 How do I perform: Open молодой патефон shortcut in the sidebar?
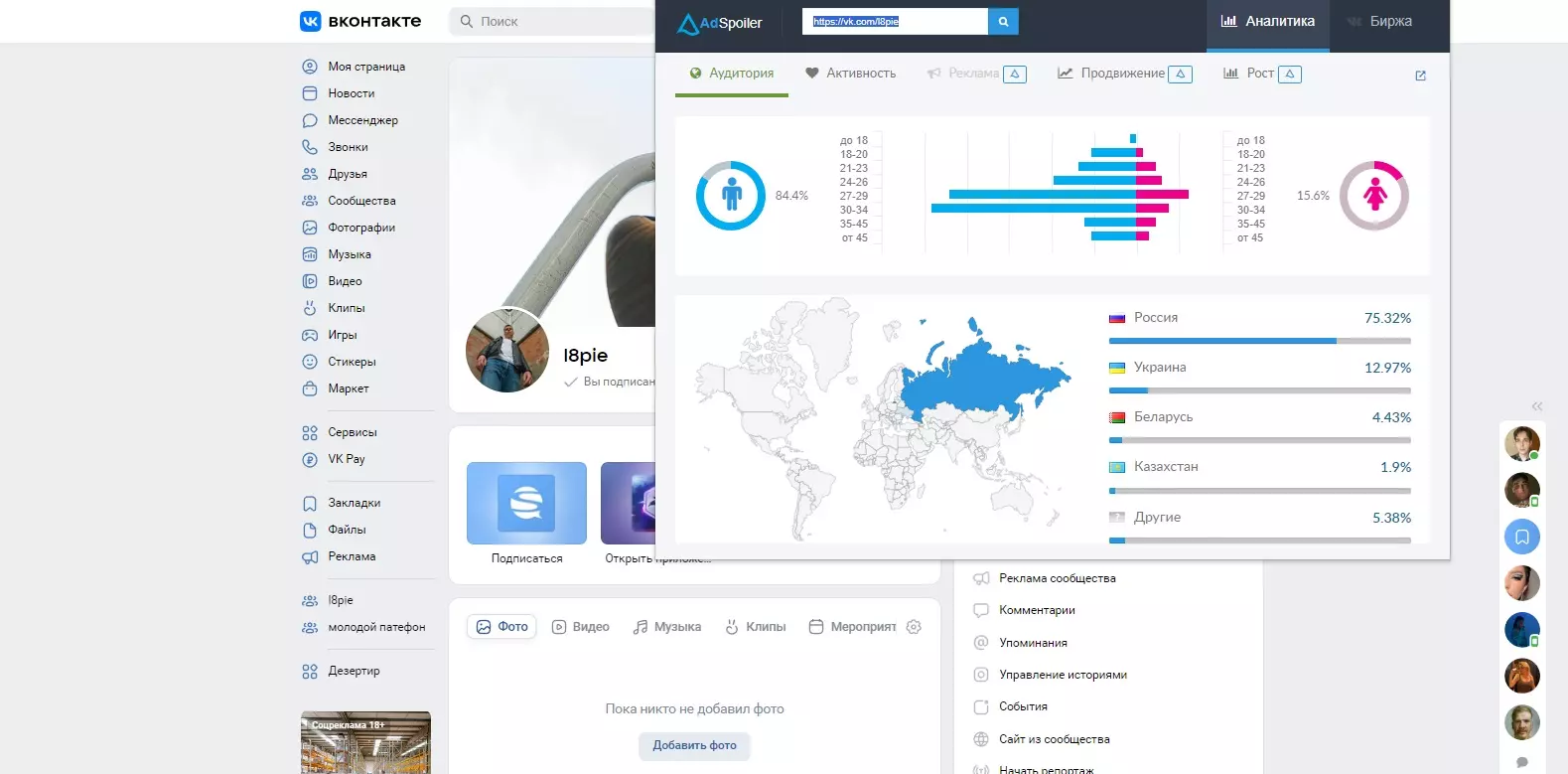point(376,627)
